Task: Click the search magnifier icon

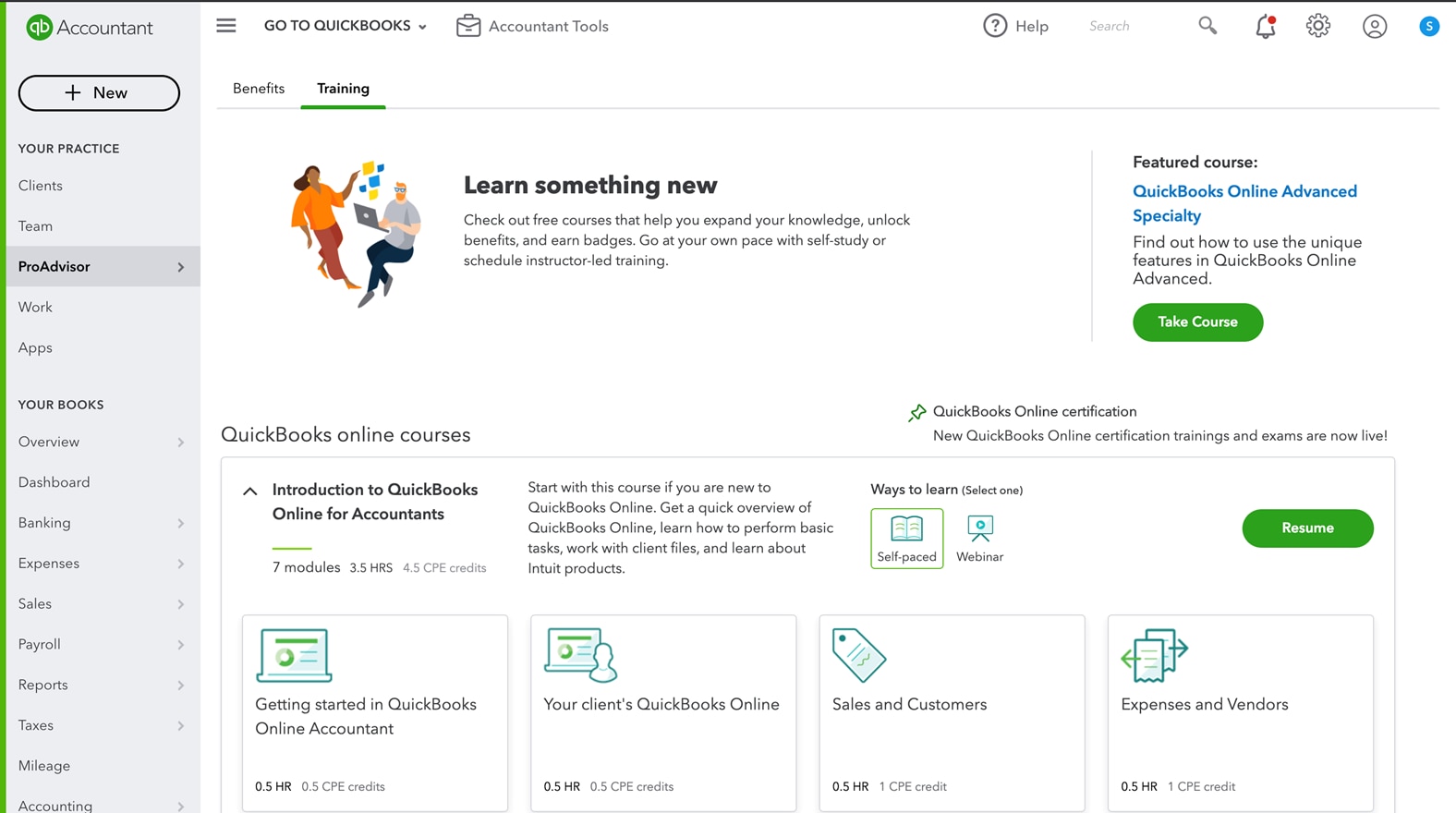Action: coord(1207,26)
